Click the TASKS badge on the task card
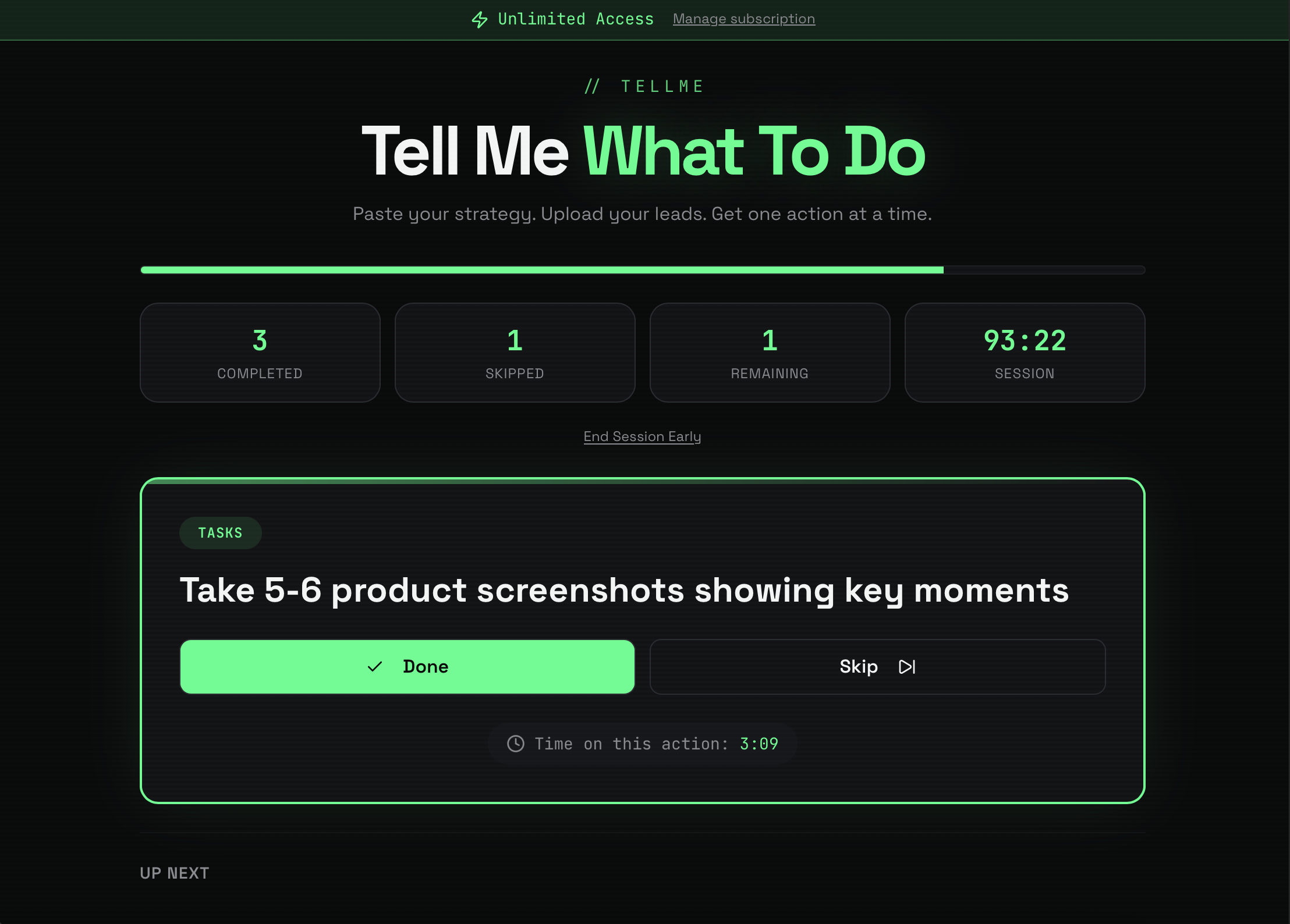The image size is (1290, 924). [x=220, y=532]
